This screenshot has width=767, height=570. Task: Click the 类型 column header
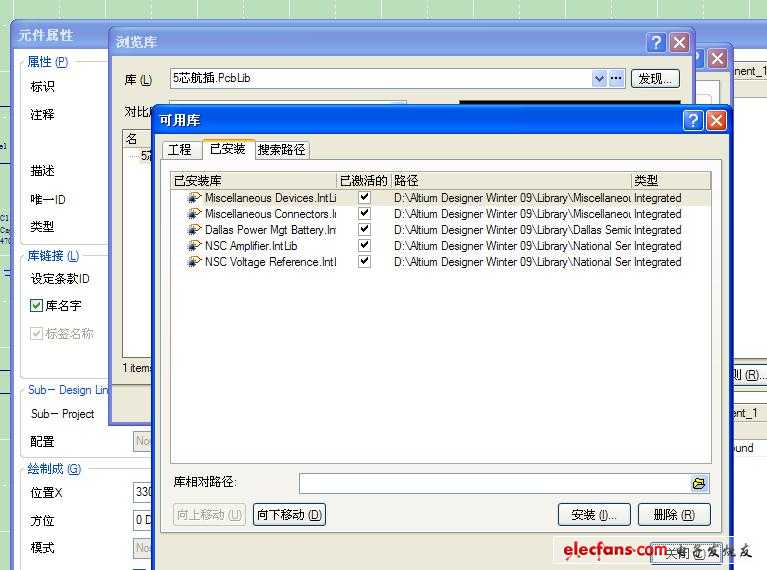click(671, 181)
